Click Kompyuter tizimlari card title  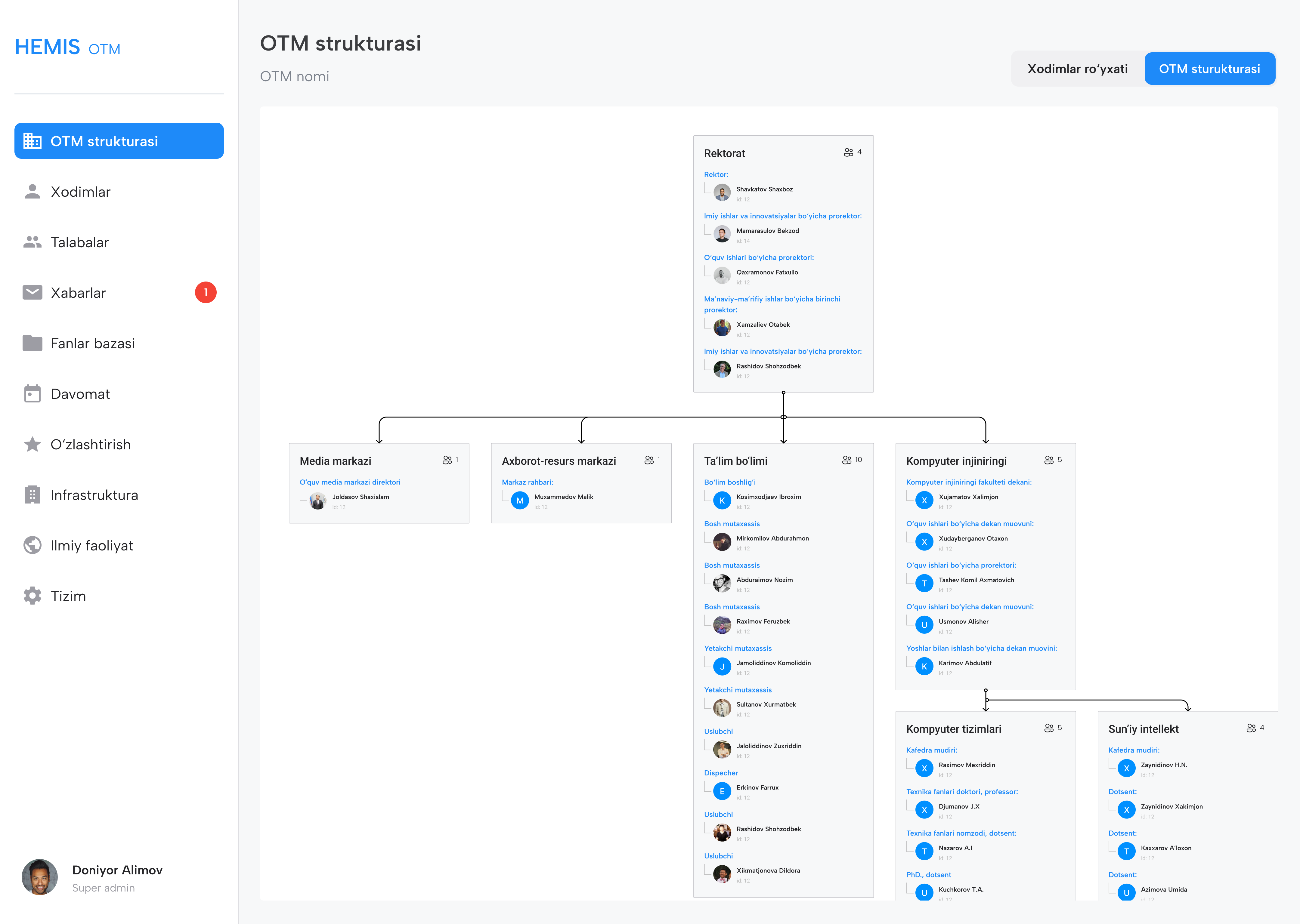953,729
